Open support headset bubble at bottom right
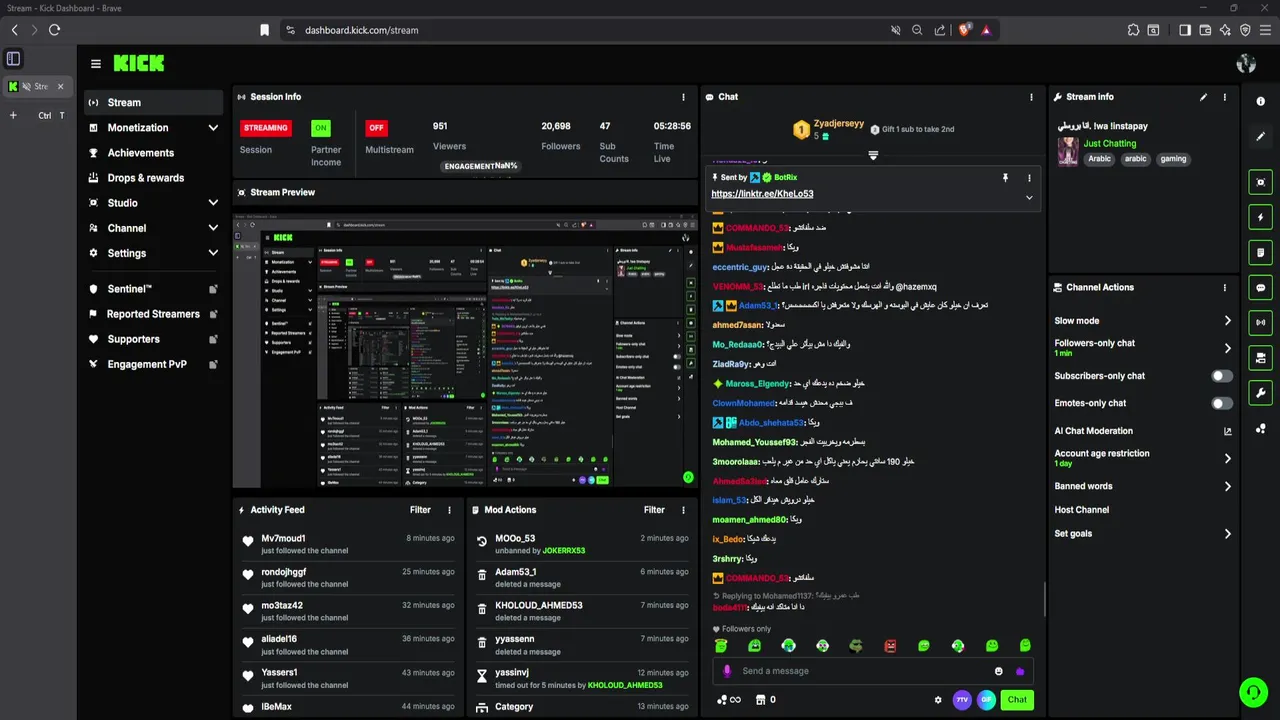This screenshot has height=720, width=1280. [x=1253, y=691]
